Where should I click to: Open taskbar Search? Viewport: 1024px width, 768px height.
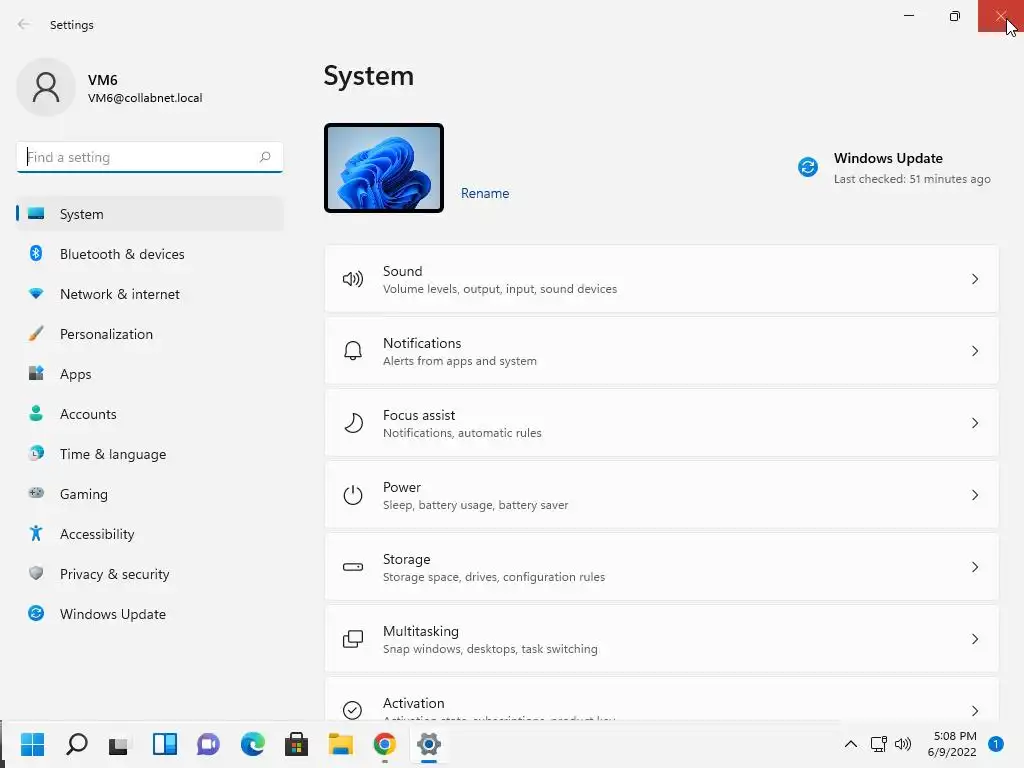(77, 744)
